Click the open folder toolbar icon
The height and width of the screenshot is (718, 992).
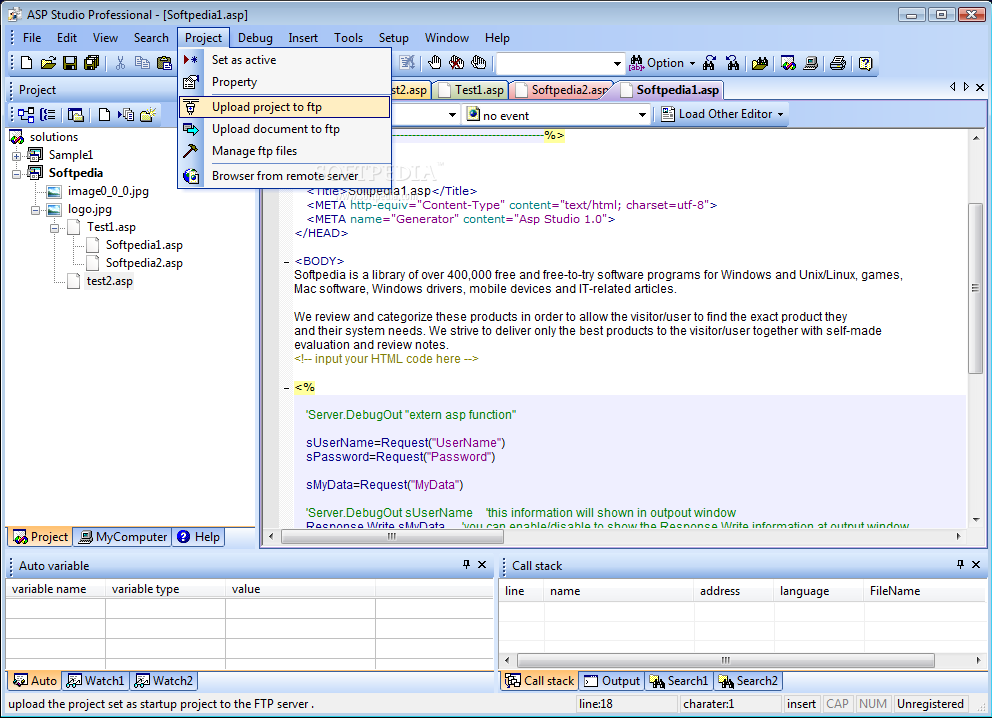pos(48,63)
